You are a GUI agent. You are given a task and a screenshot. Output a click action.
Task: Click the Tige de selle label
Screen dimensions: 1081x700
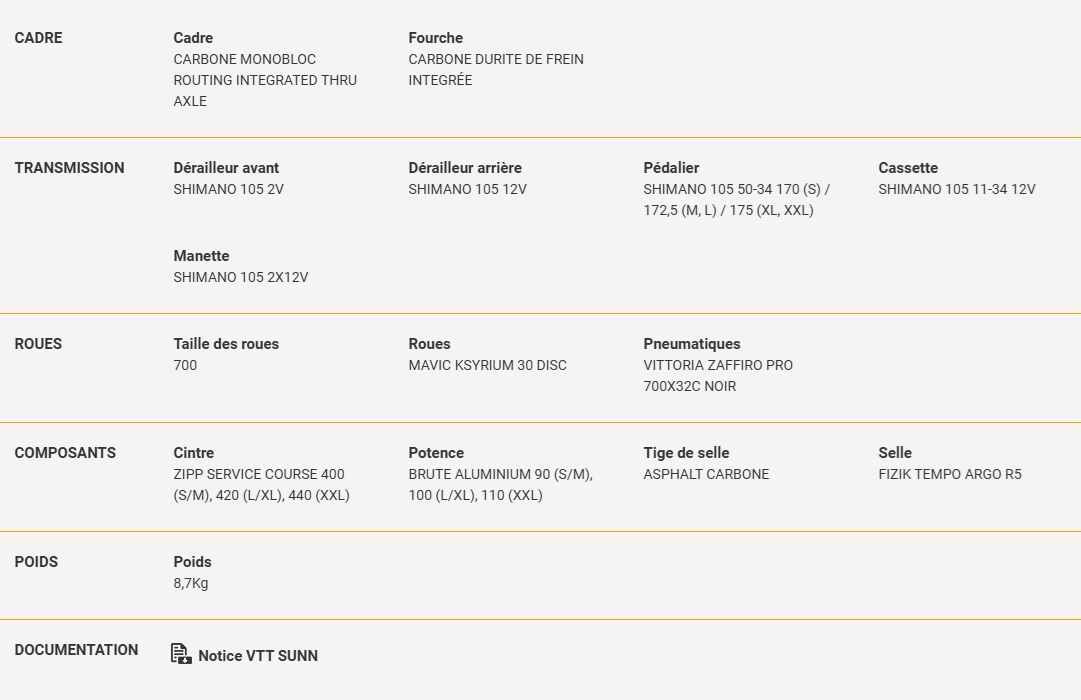(x=687, y=452)
